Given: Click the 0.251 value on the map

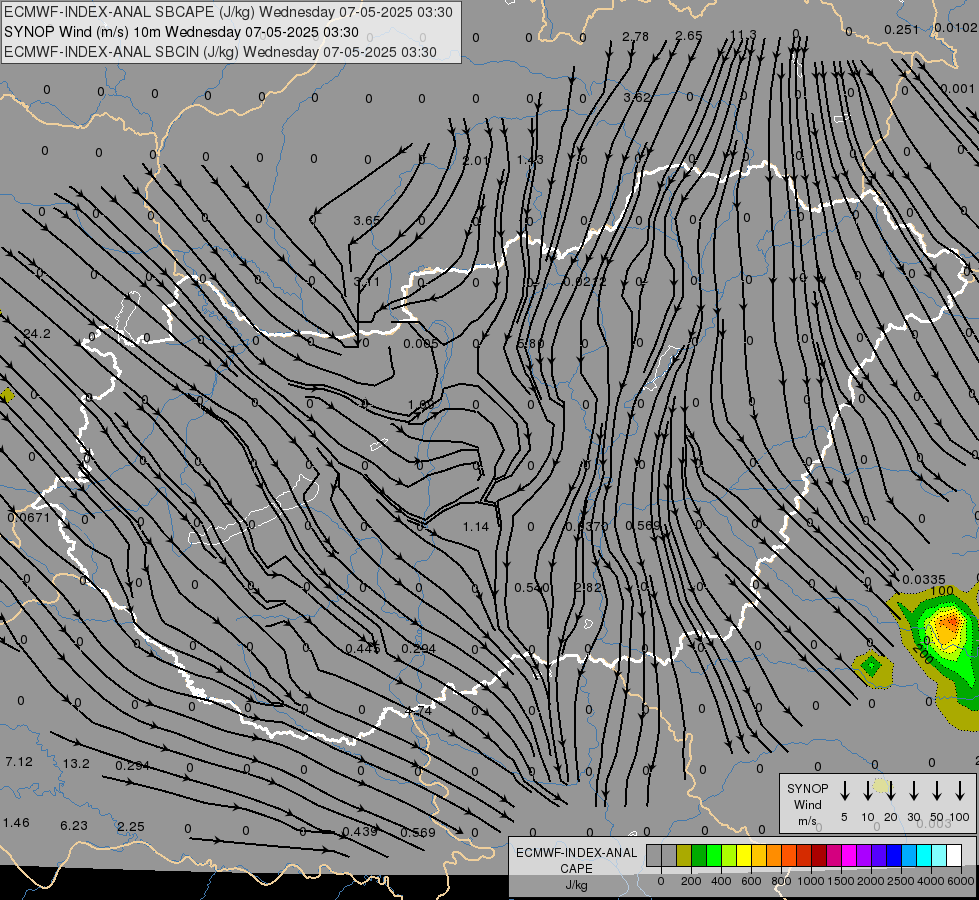Looking at the screenshot, I should click(902, 30).
